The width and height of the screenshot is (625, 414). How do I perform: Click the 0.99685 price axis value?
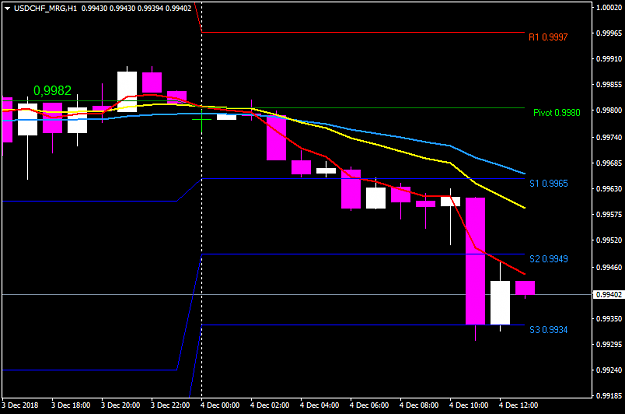coord(609,163)
